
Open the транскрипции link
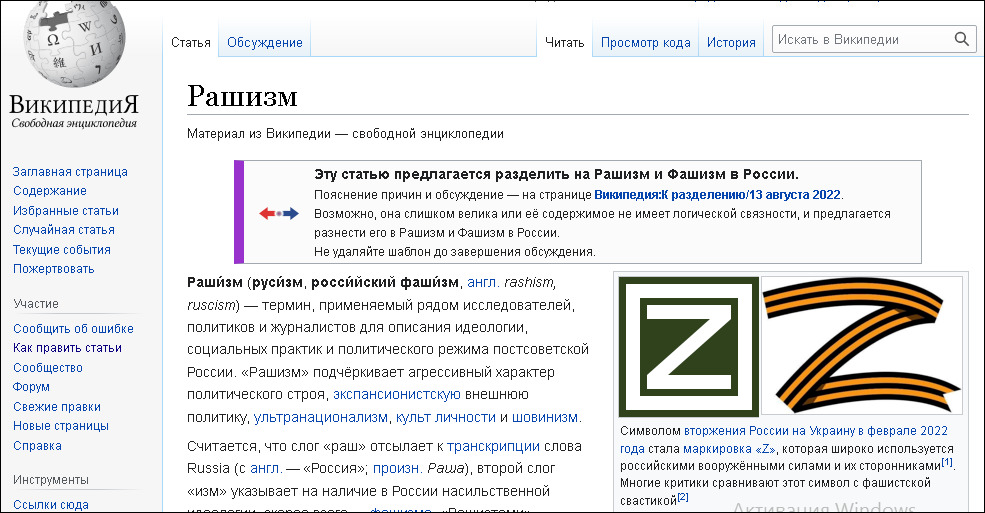click(x=493, y=446)
